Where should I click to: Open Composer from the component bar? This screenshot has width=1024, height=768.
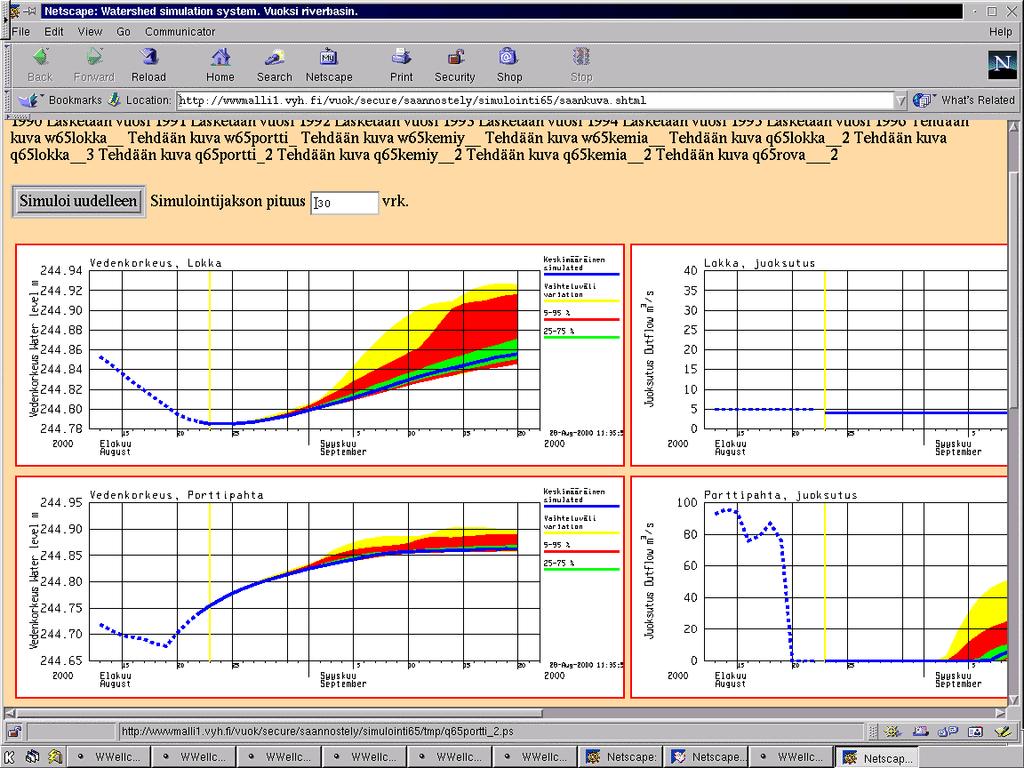(x=1002, y=731)
